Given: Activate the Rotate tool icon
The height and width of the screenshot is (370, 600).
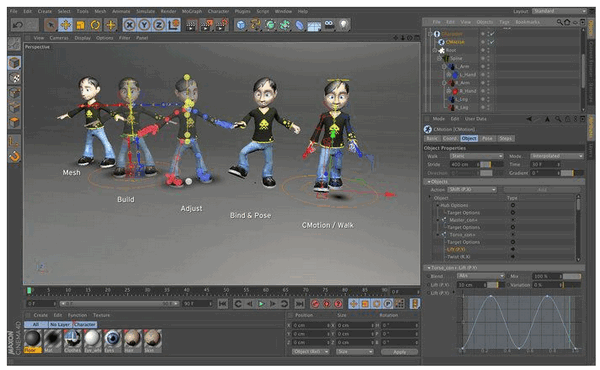Looking at the screenshot, I should 95,25.
